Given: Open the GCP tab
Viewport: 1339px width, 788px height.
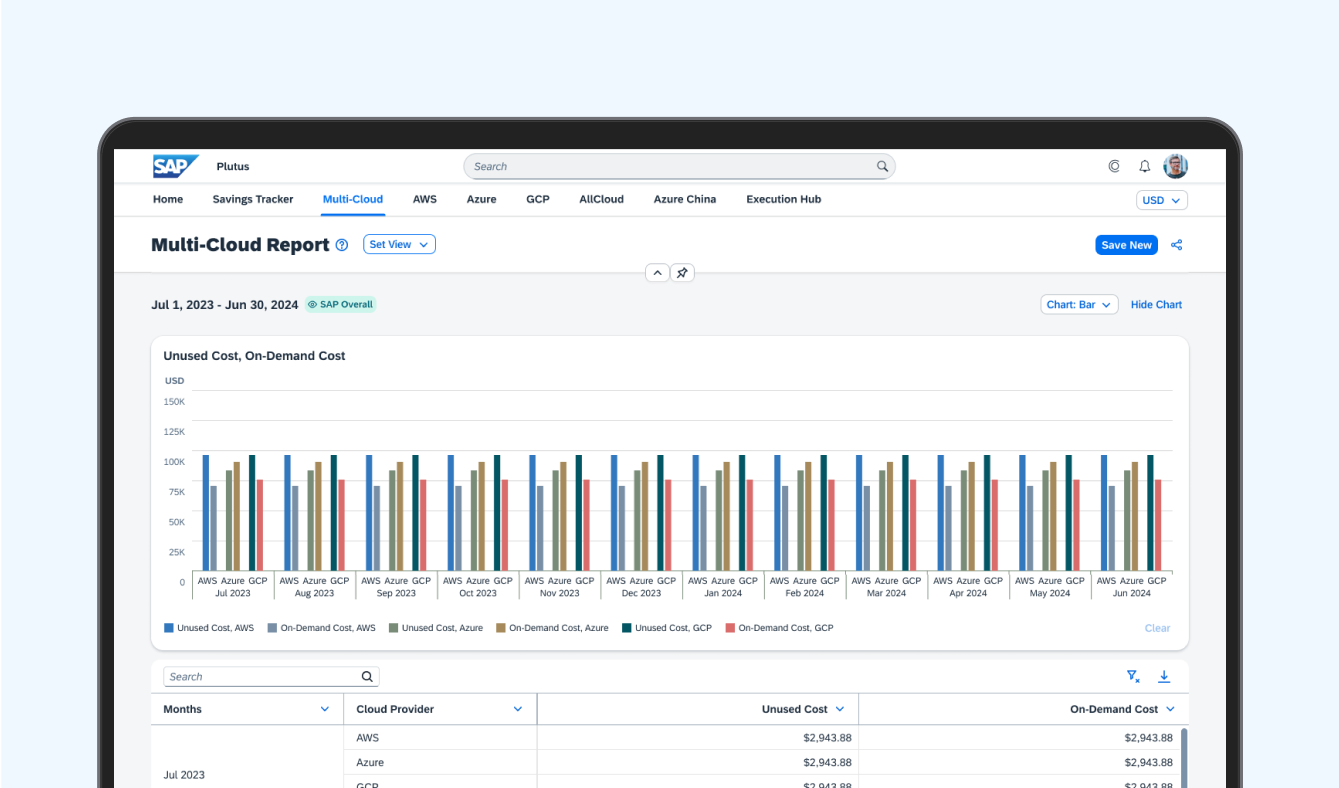Looking at the screenshot, I should pyautogui.click(x=538, y=199).
